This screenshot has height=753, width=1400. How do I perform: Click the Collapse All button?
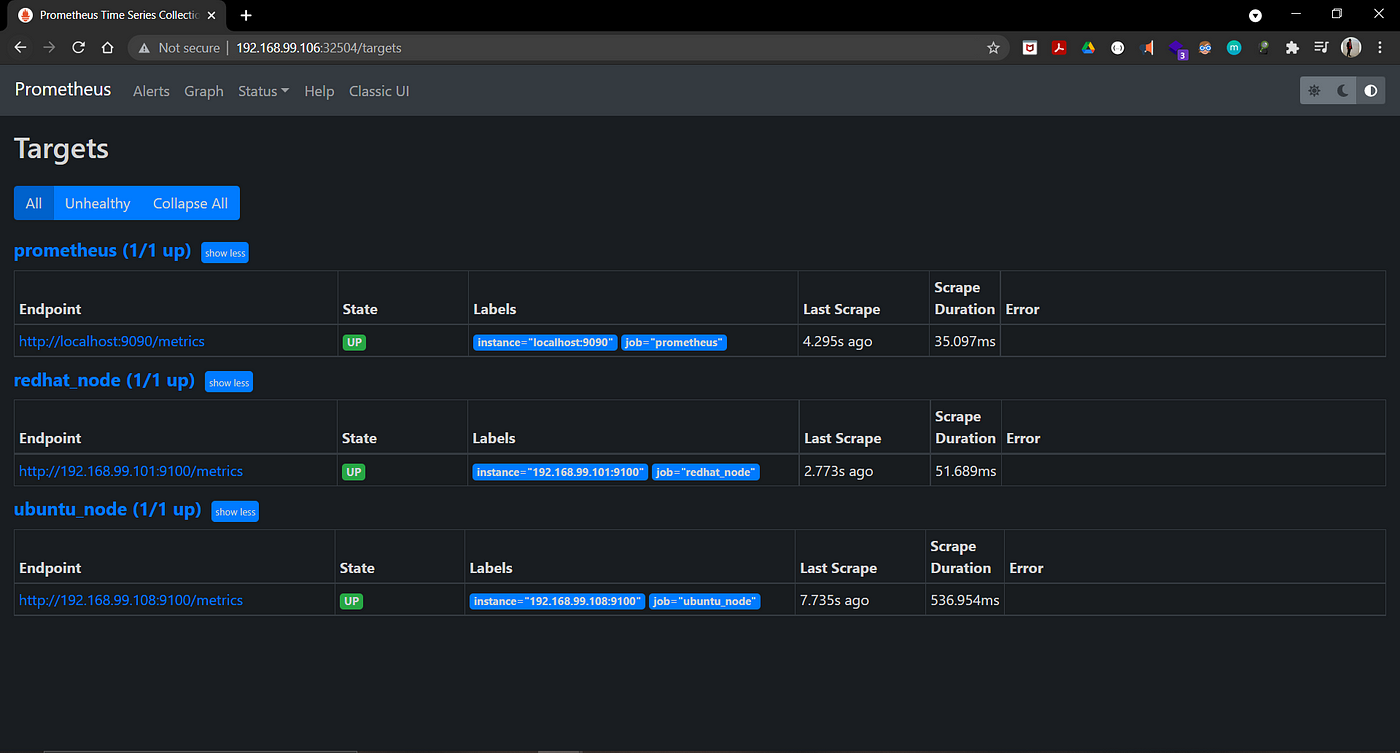pyautogui.click(x=190, y=203)
